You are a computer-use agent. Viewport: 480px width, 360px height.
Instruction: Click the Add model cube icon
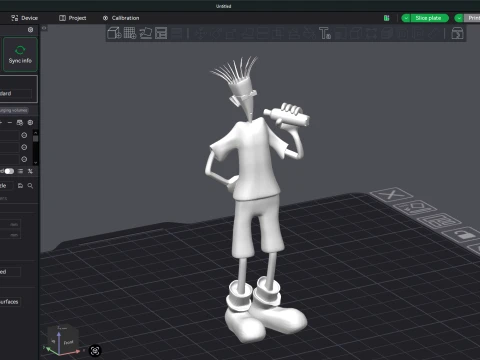[114, 33]
